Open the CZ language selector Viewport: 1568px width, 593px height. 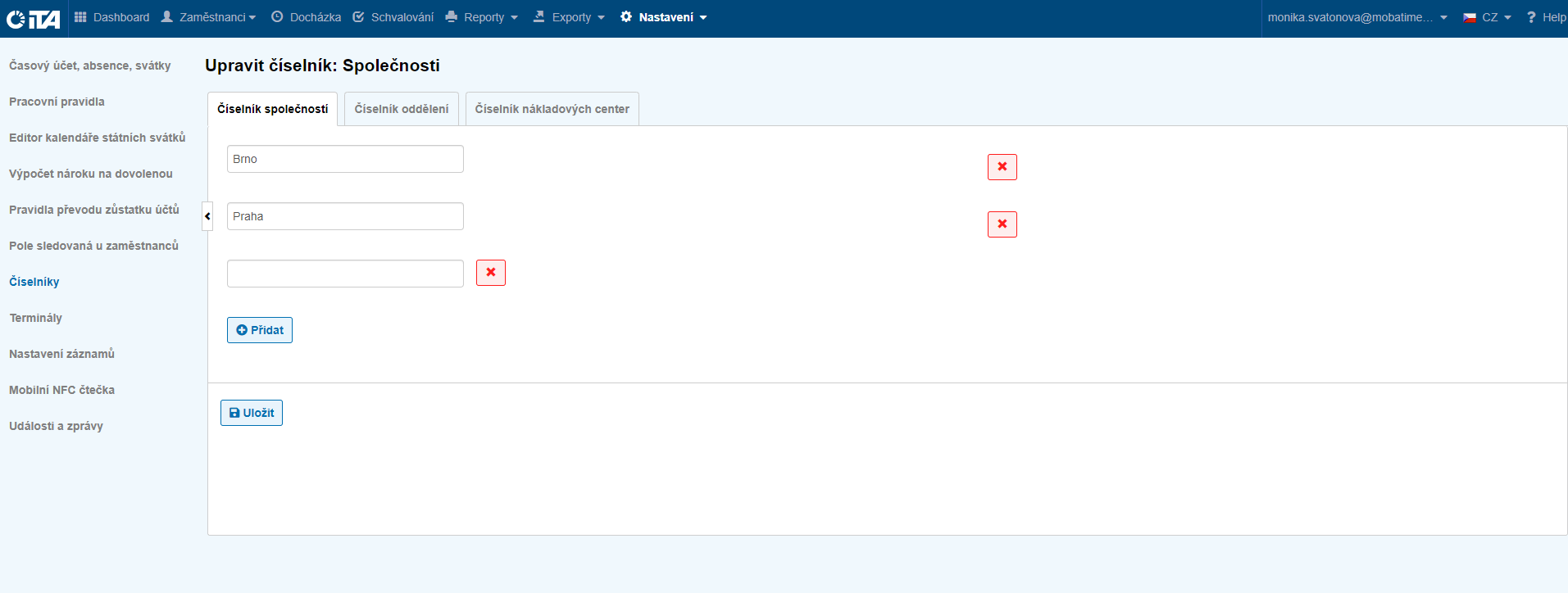tap(1487, 17)
